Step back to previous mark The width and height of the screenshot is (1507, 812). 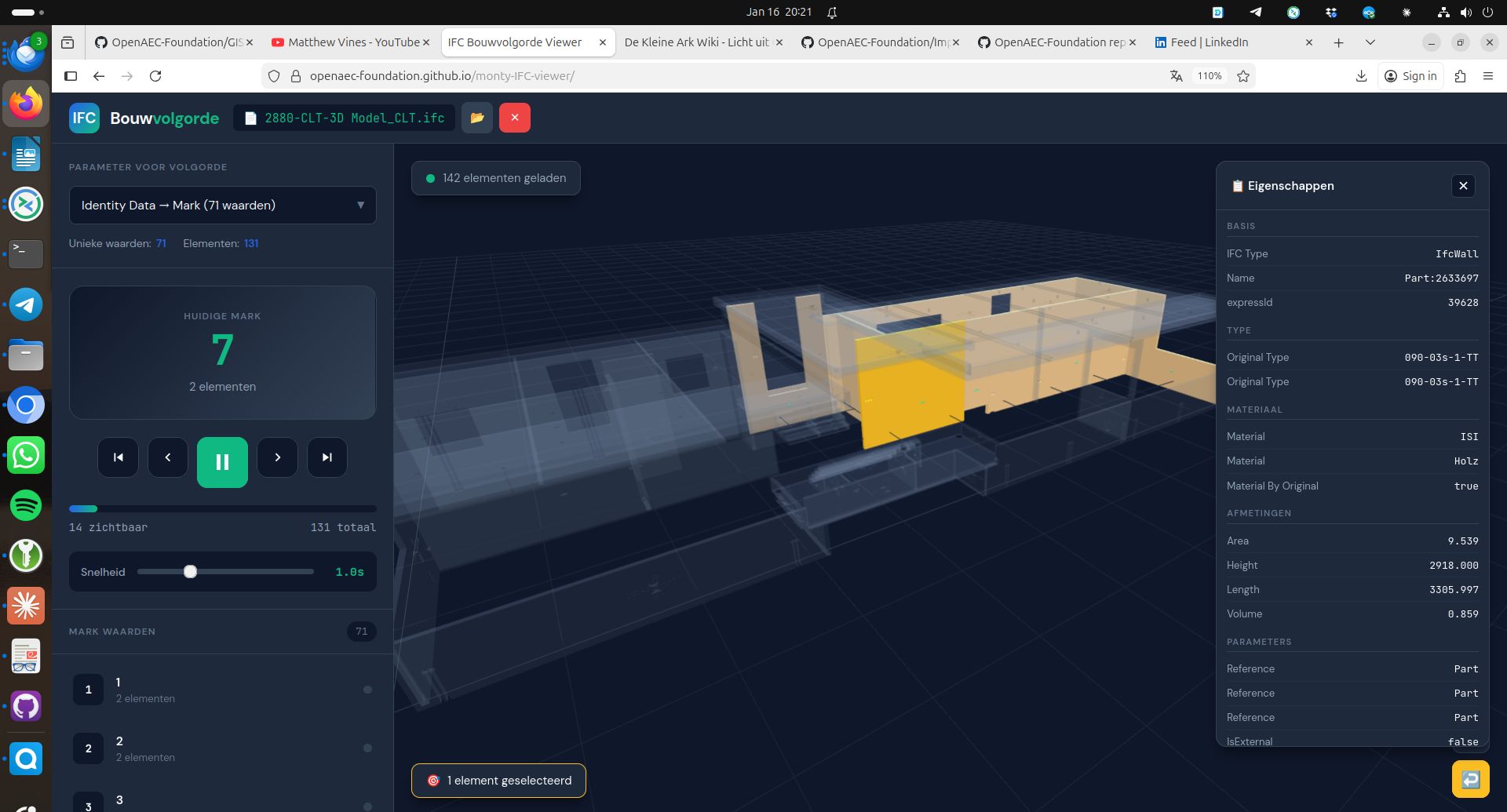coord(168,457)
